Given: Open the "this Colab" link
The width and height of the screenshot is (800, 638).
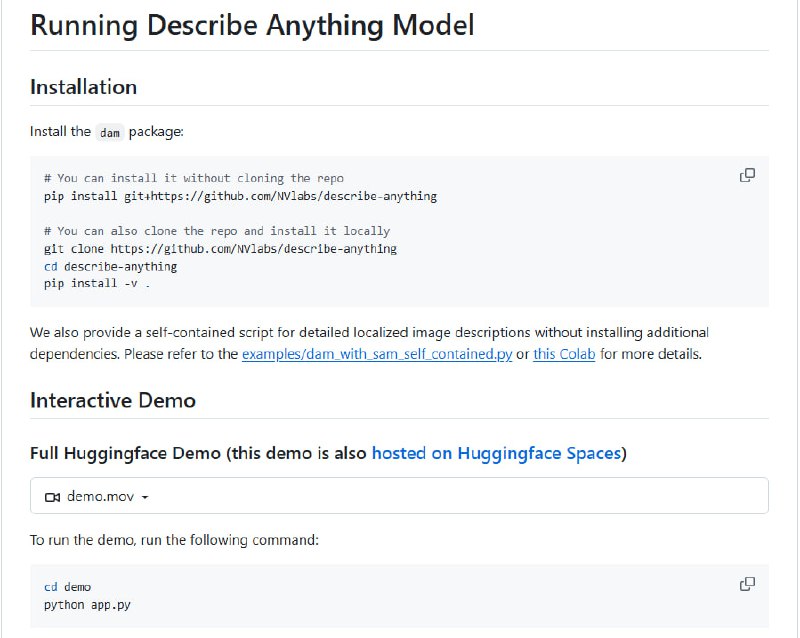Looking at the screenshot, I should 564,354.
